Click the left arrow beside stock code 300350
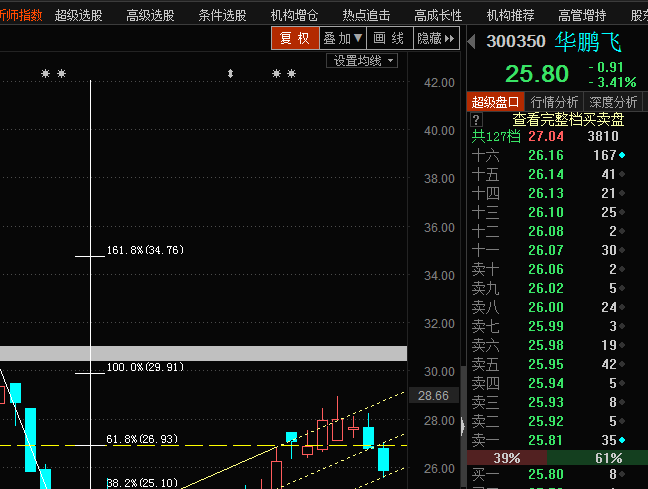This screenshot has height=489, width=648. point(474,41)
